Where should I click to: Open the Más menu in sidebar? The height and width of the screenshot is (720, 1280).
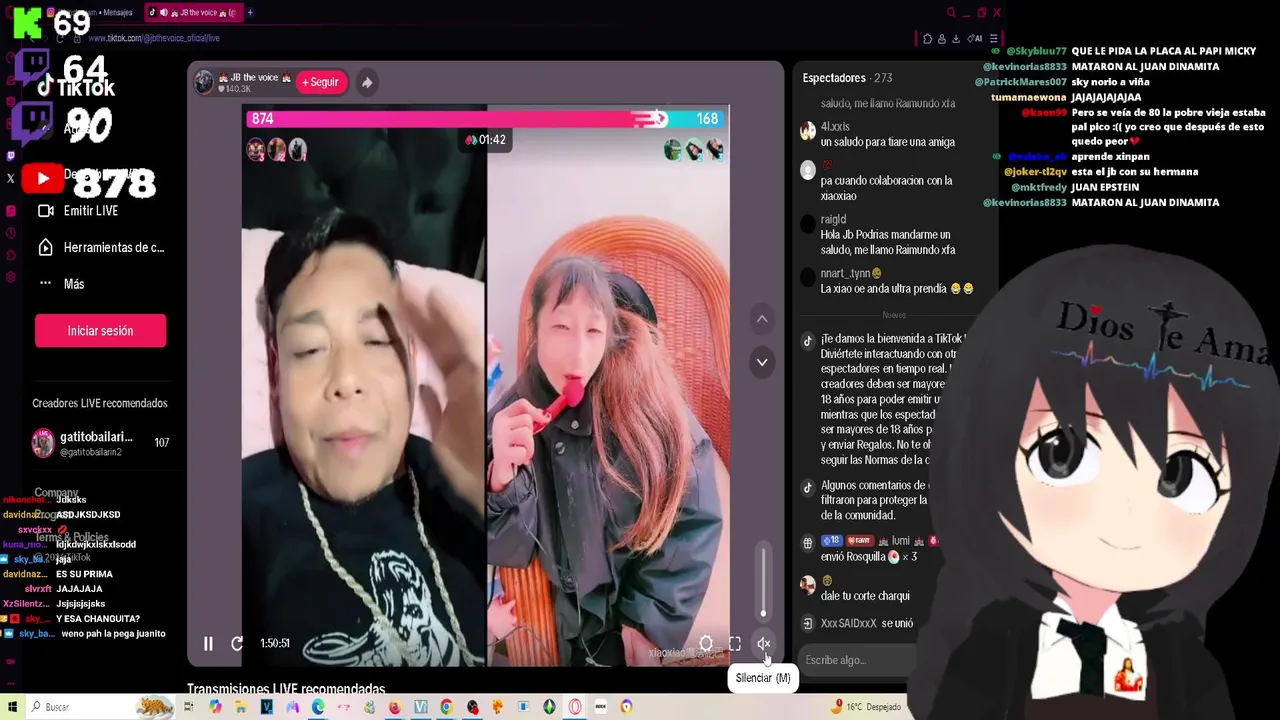[62, 284]
